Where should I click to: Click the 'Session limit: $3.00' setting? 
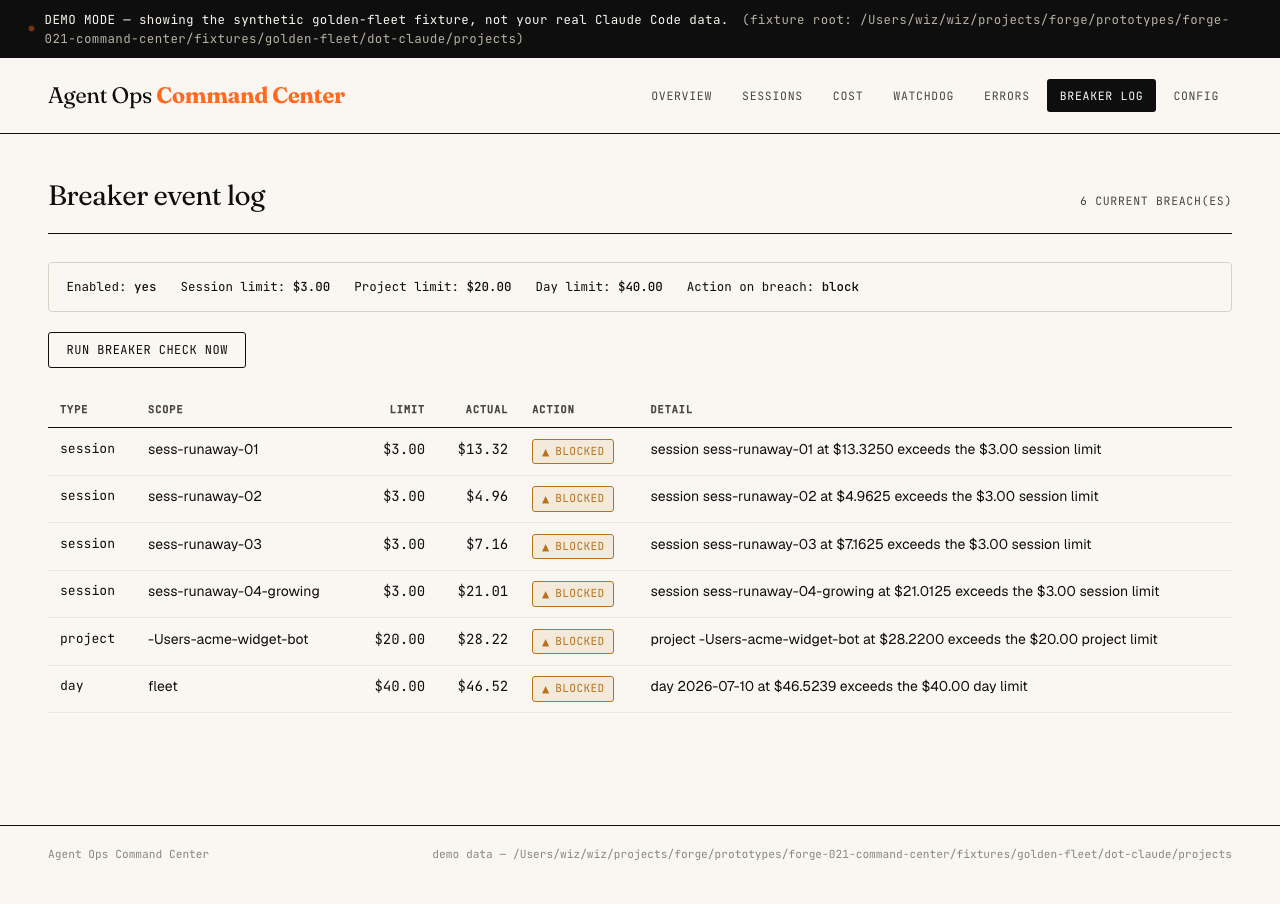click(x=255, y=287)
